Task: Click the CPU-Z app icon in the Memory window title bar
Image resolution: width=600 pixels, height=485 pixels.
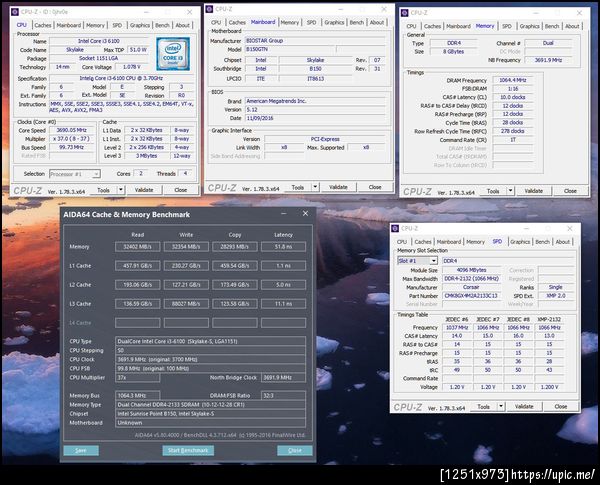Action: pos(405,13)
